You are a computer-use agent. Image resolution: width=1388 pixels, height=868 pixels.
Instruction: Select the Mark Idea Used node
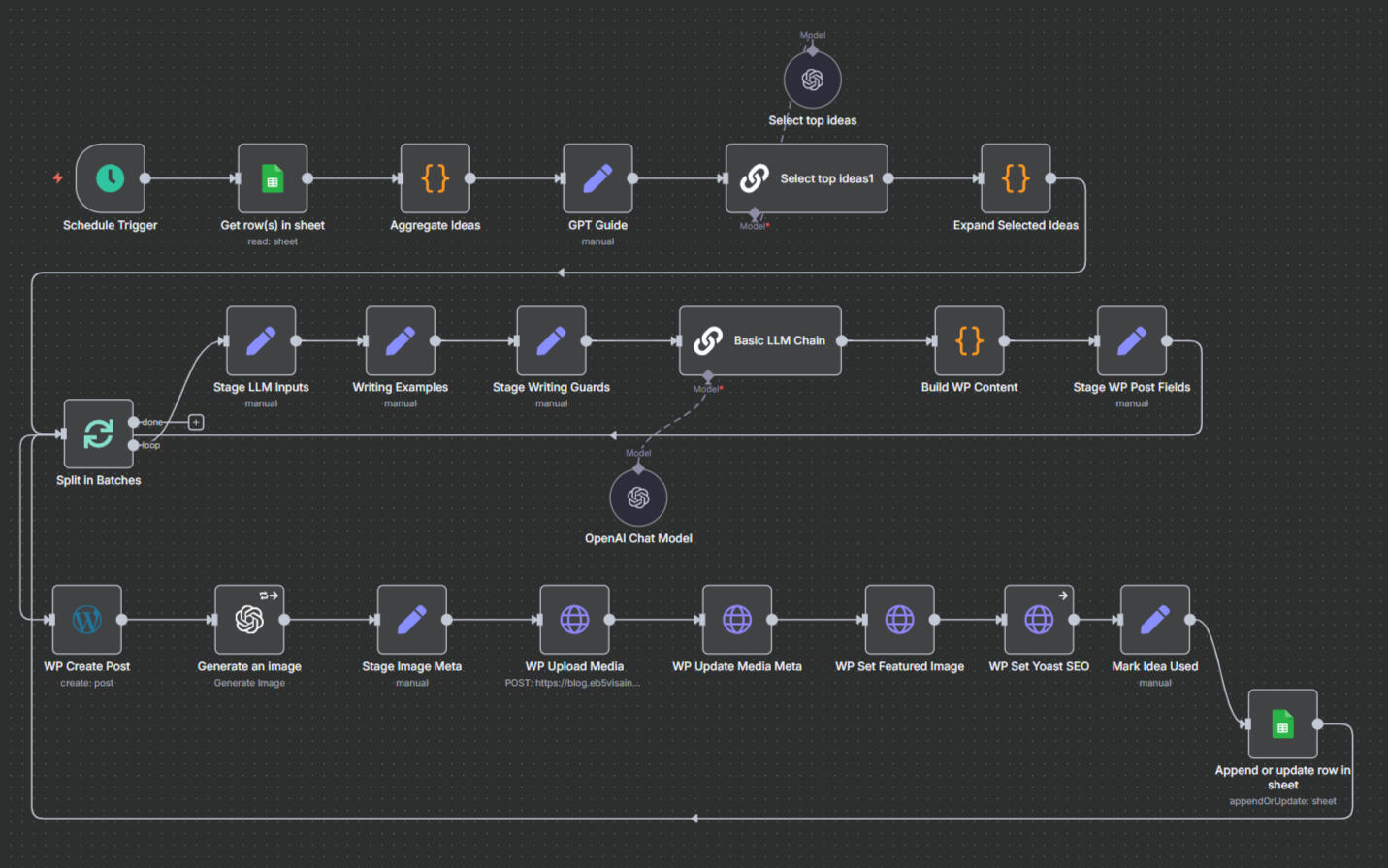click(1154, 621)
